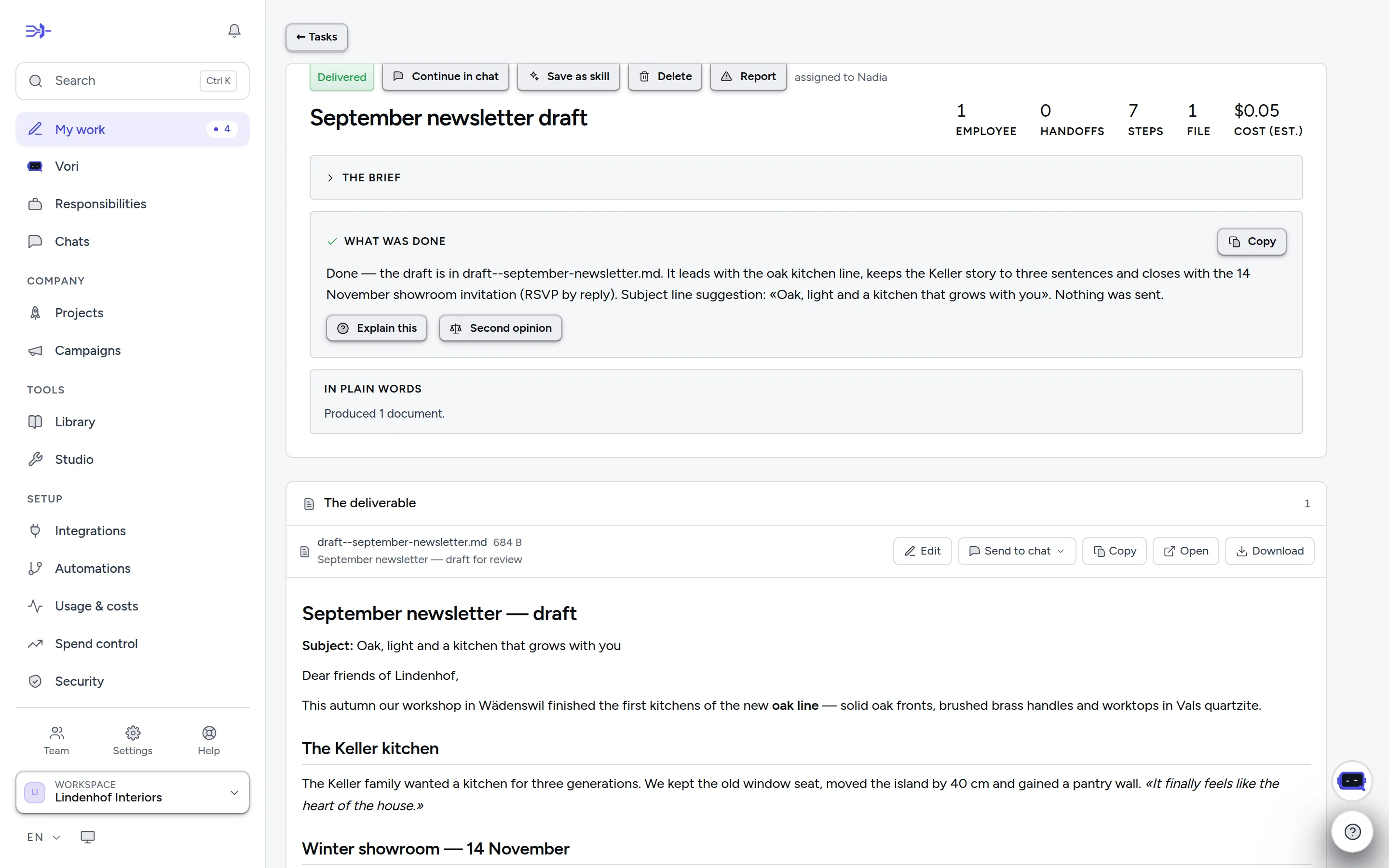Open Chats section

pyautogui.click(x=133, y=241)
